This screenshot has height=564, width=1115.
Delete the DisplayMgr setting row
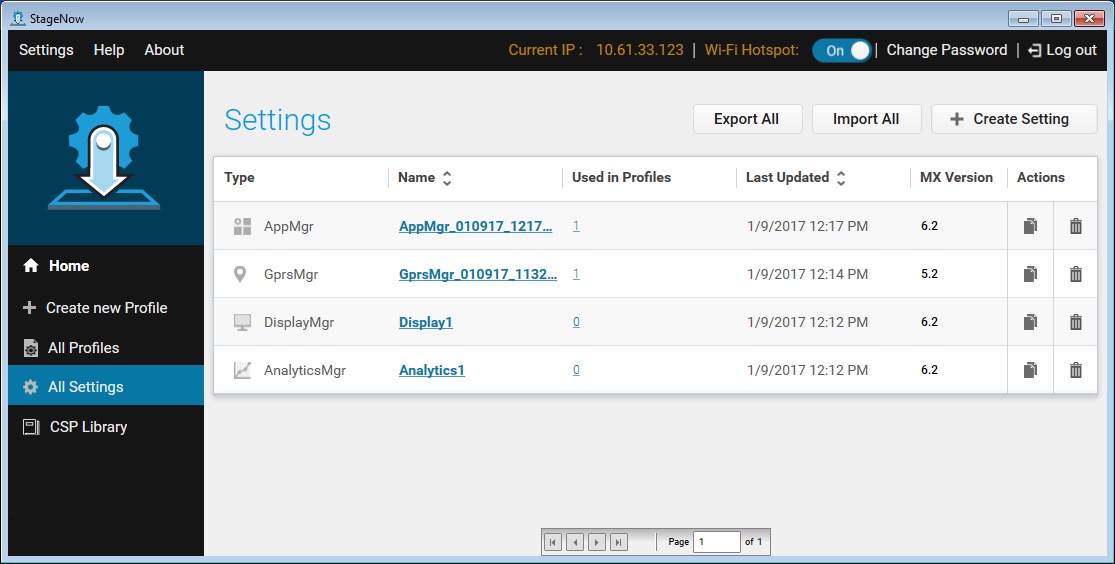1076,322
